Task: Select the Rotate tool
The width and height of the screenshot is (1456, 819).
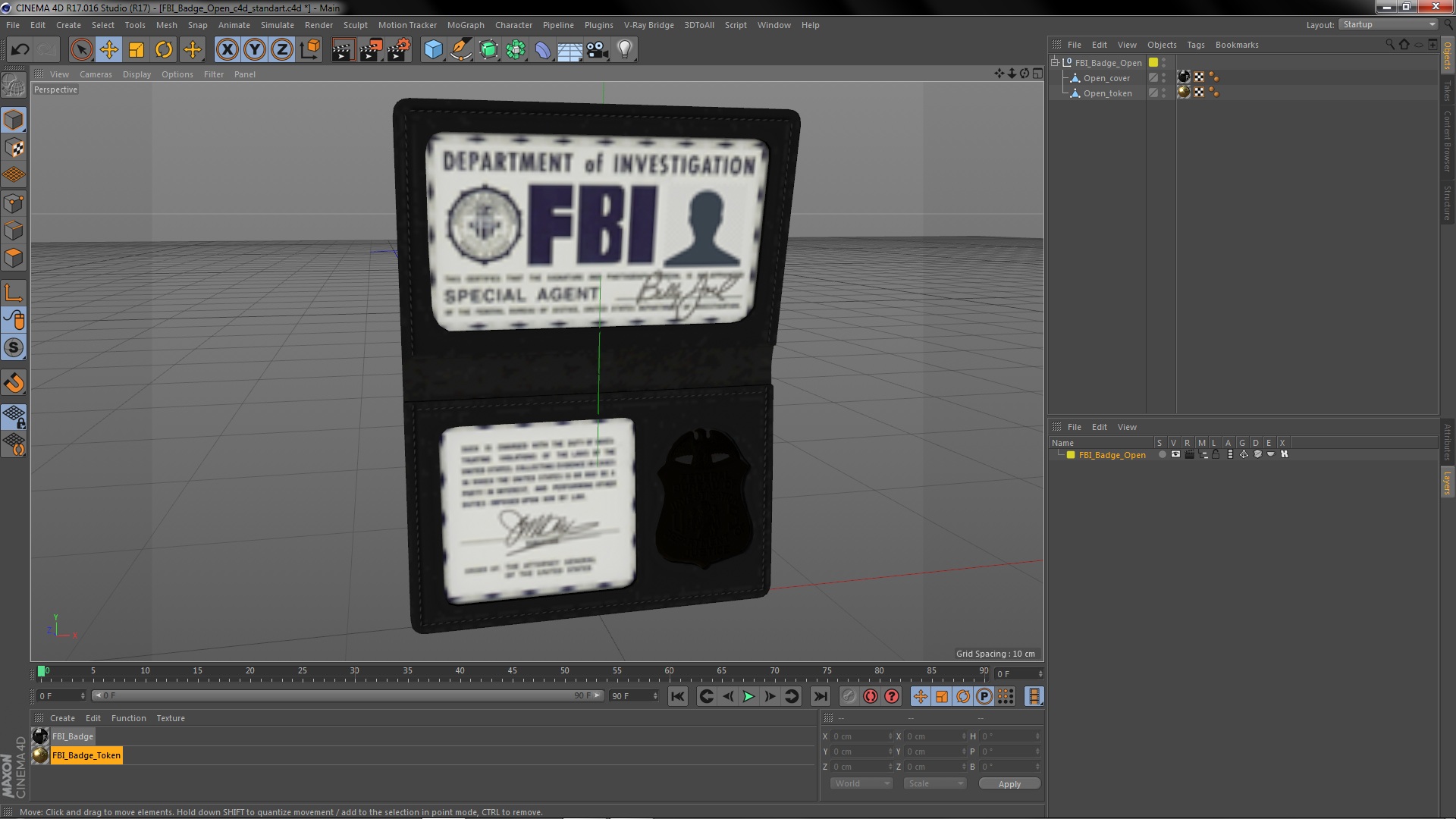Action: click(x=164, y=50)
